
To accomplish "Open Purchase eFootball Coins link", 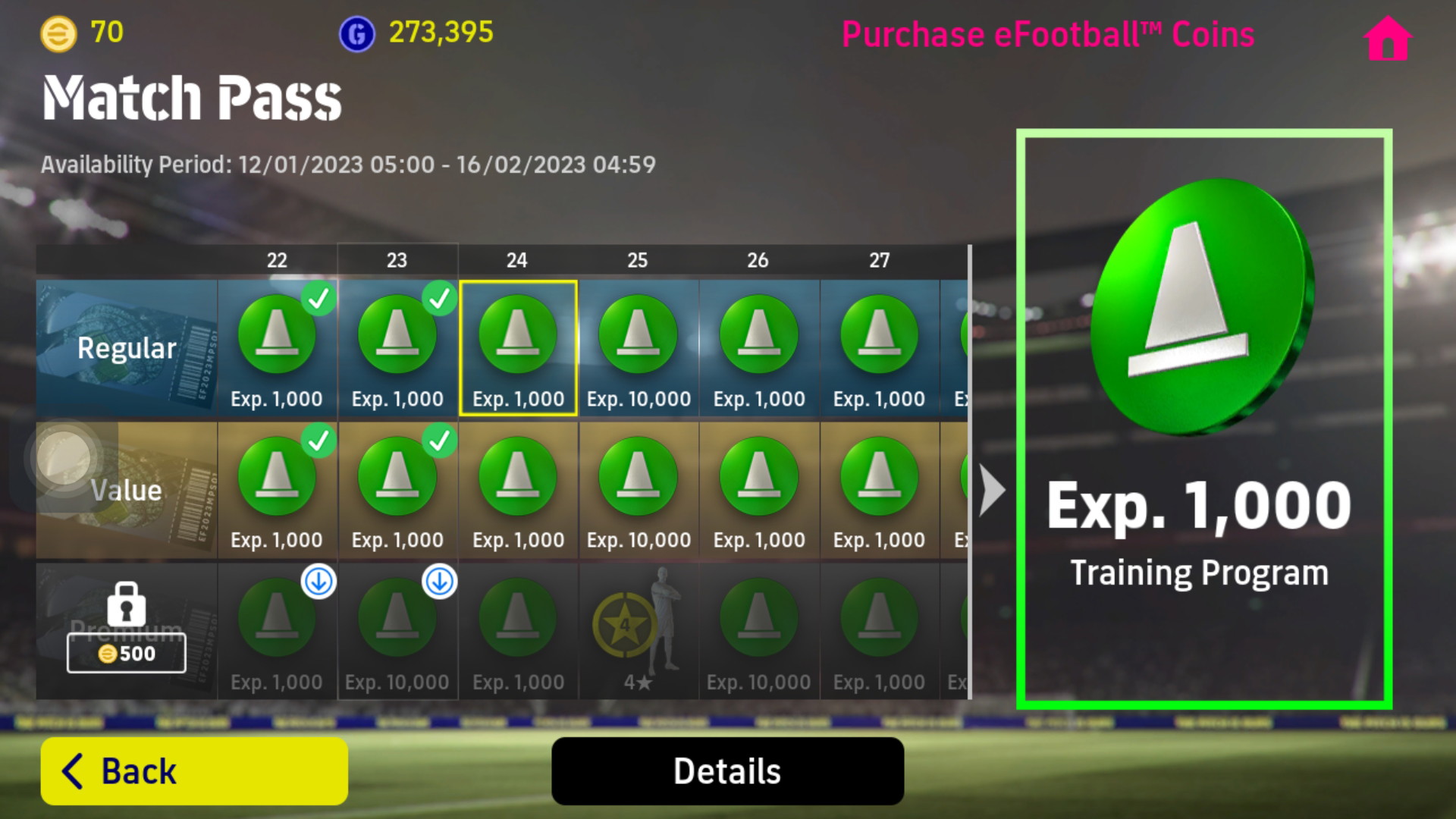I will click(x=1048, y=35).
